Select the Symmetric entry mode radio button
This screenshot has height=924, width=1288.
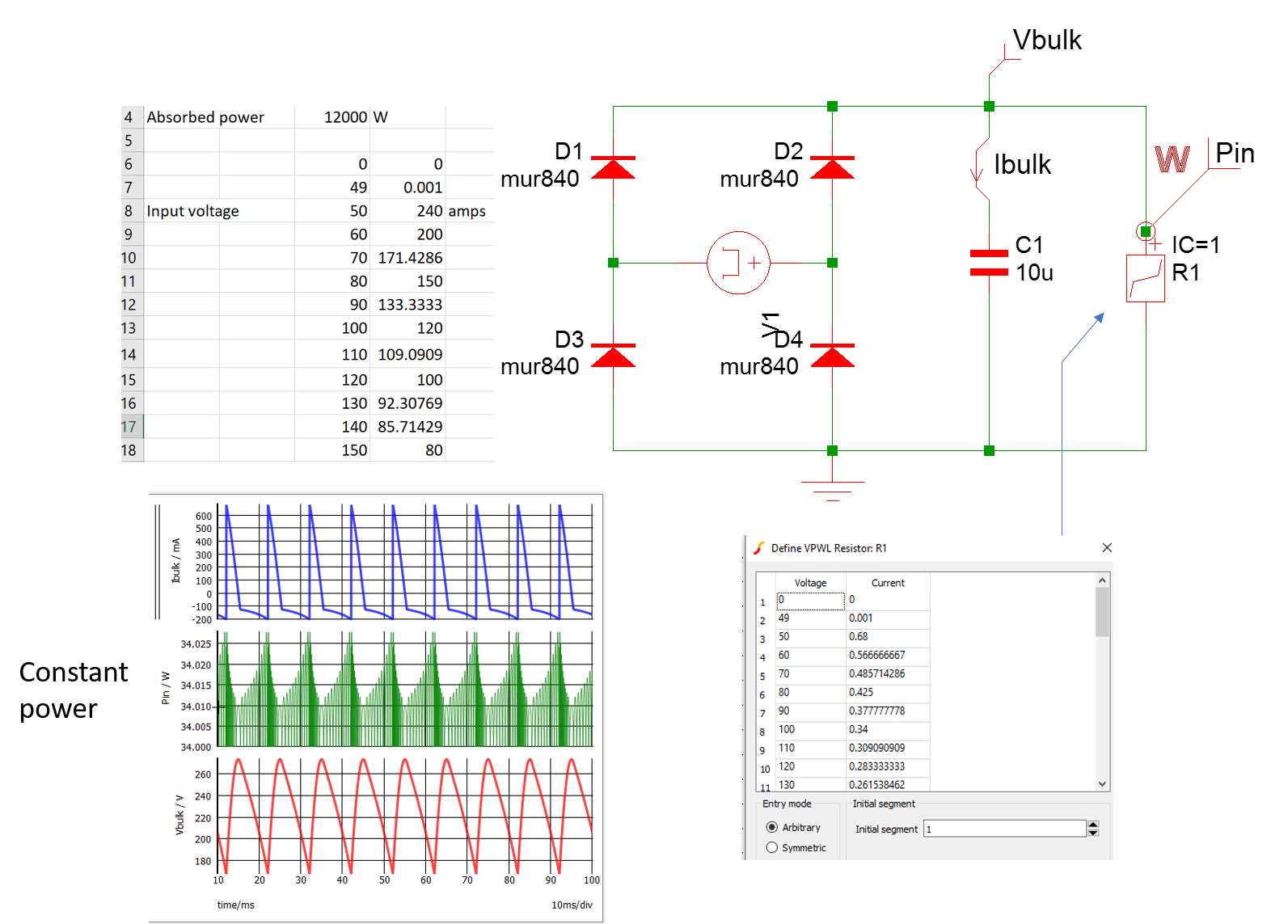[x=771, y=847]
